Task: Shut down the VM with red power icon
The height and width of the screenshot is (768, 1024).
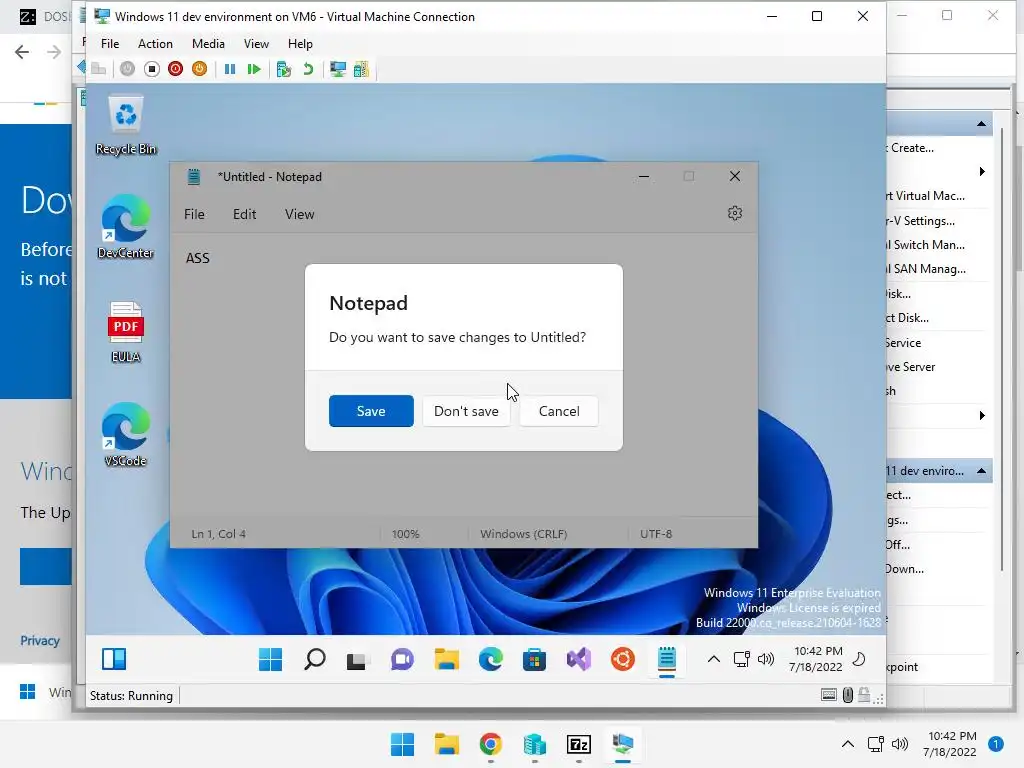Action: click(x=175, y=69)
